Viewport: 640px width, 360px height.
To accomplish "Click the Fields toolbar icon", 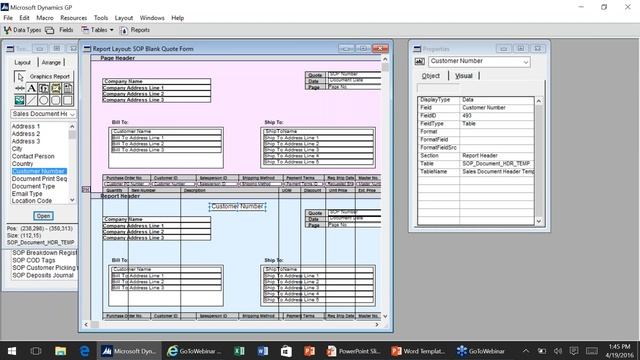I will (50, 30).
